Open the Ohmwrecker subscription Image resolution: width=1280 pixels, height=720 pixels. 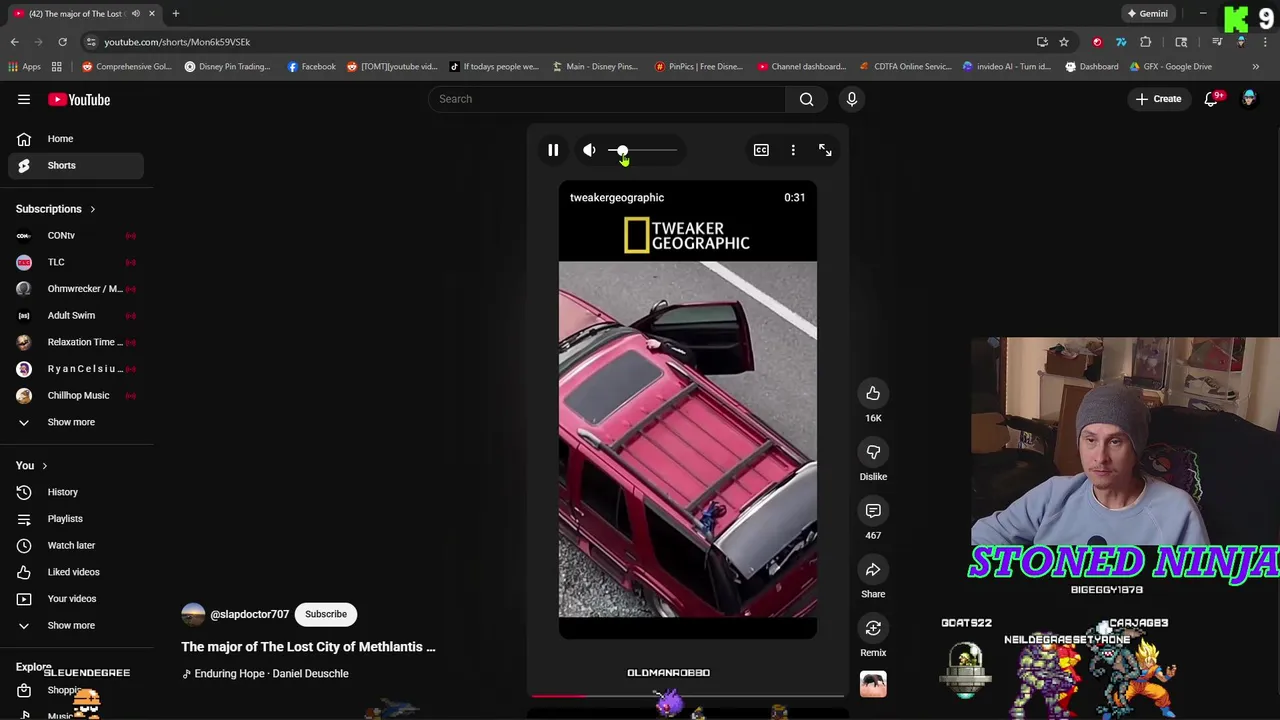[x=76, y=289]
